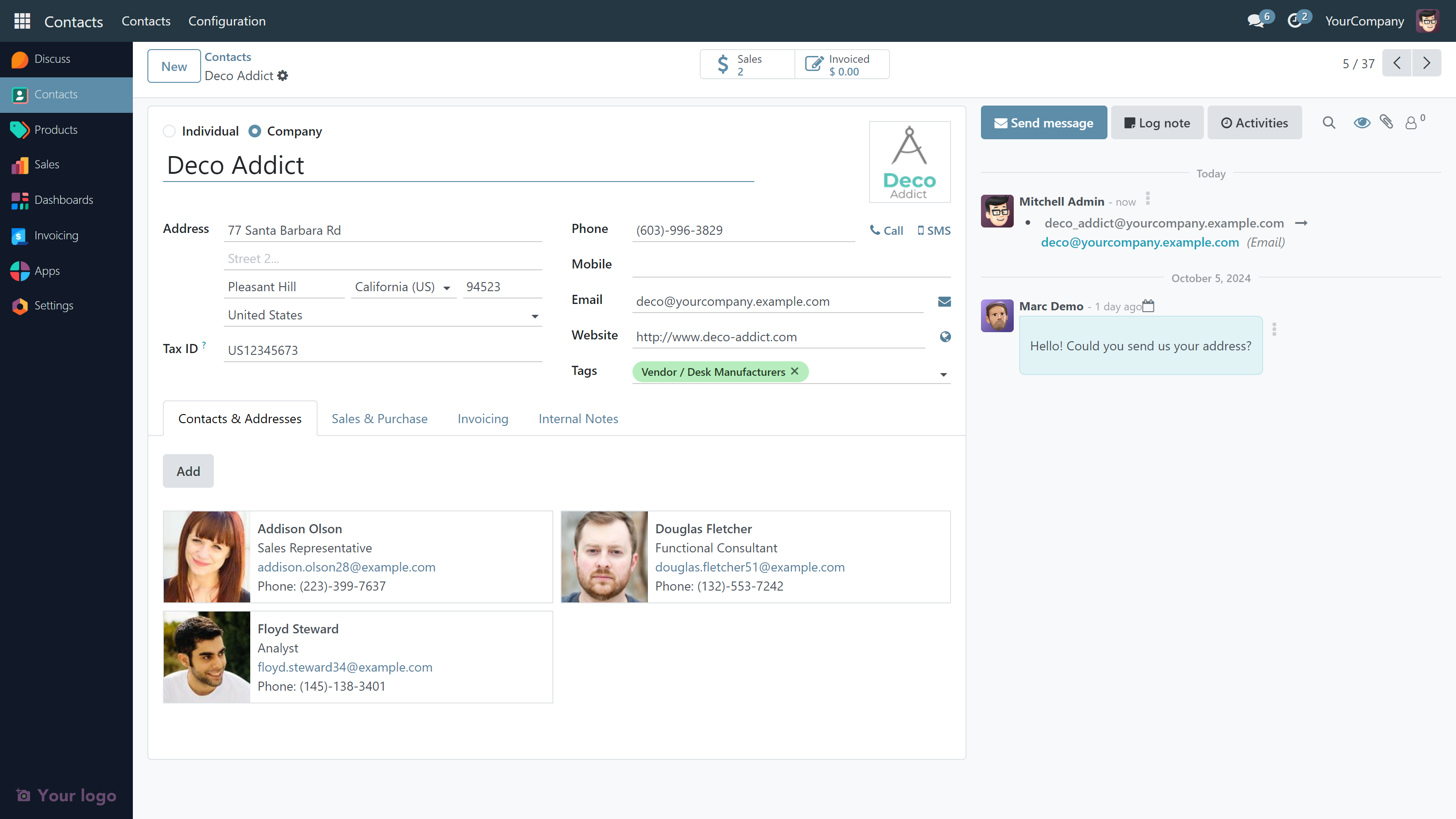Open the Configuration menu

(227, 21)
